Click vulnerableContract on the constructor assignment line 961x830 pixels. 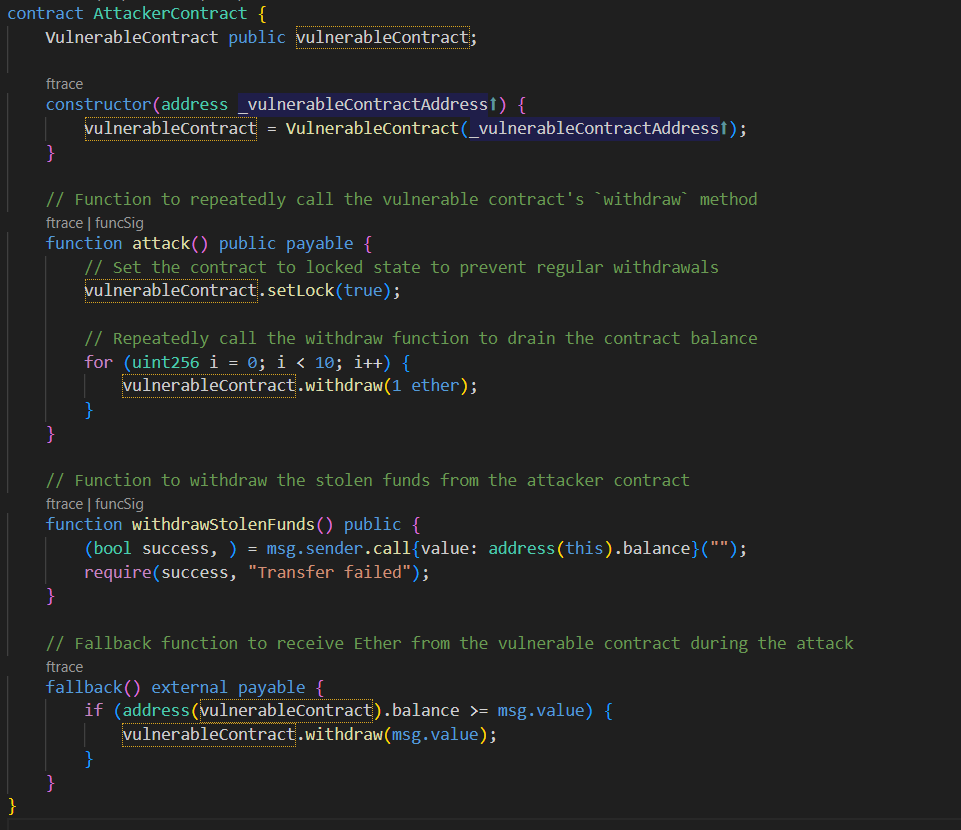pos(170,129)
